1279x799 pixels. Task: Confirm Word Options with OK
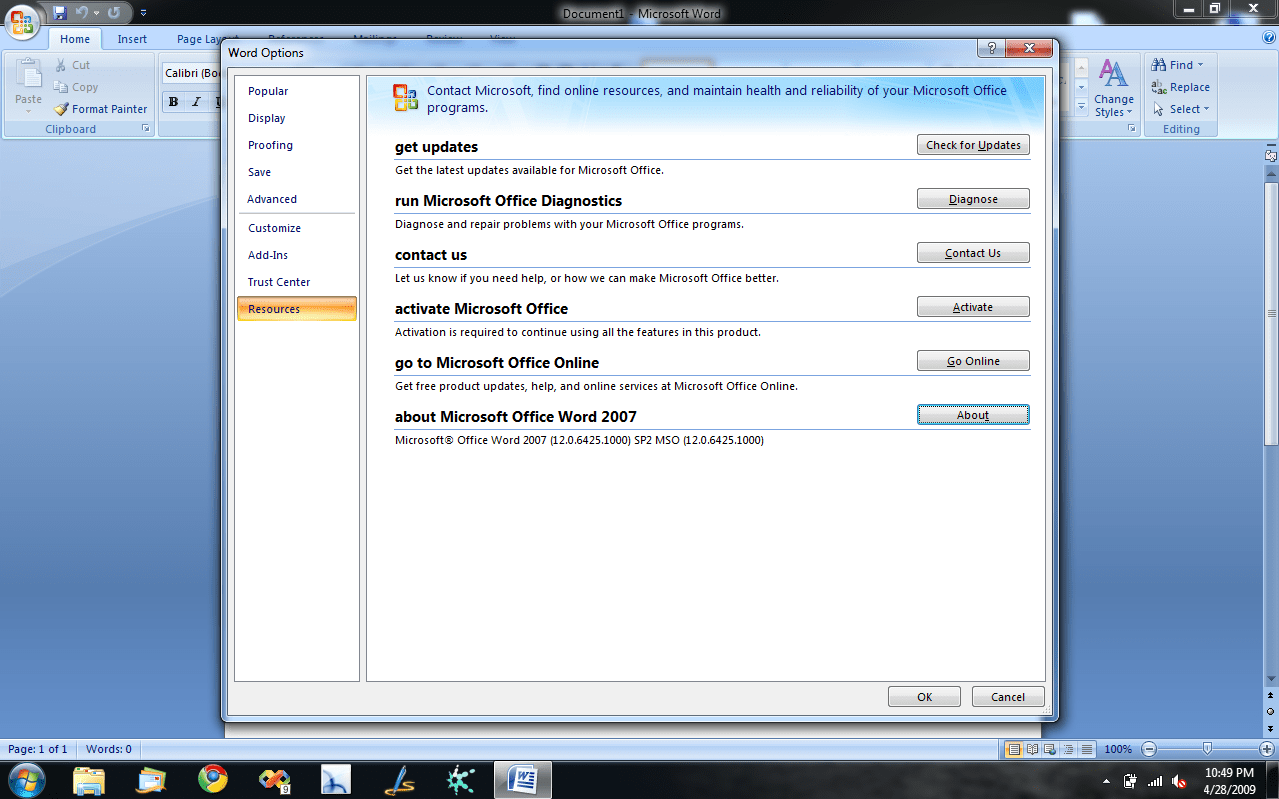click(924, 697)
